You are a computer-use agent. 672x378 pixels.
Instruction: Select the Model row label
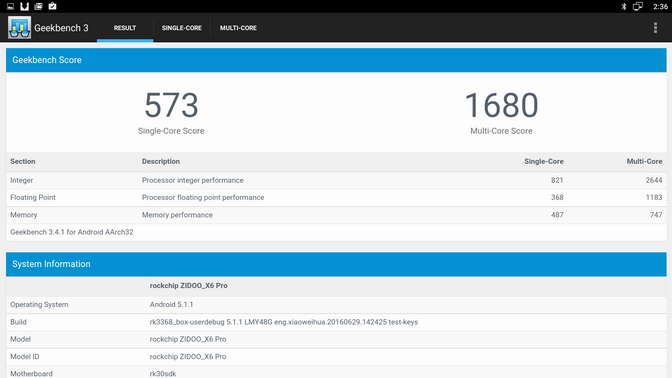coord(21,339)
